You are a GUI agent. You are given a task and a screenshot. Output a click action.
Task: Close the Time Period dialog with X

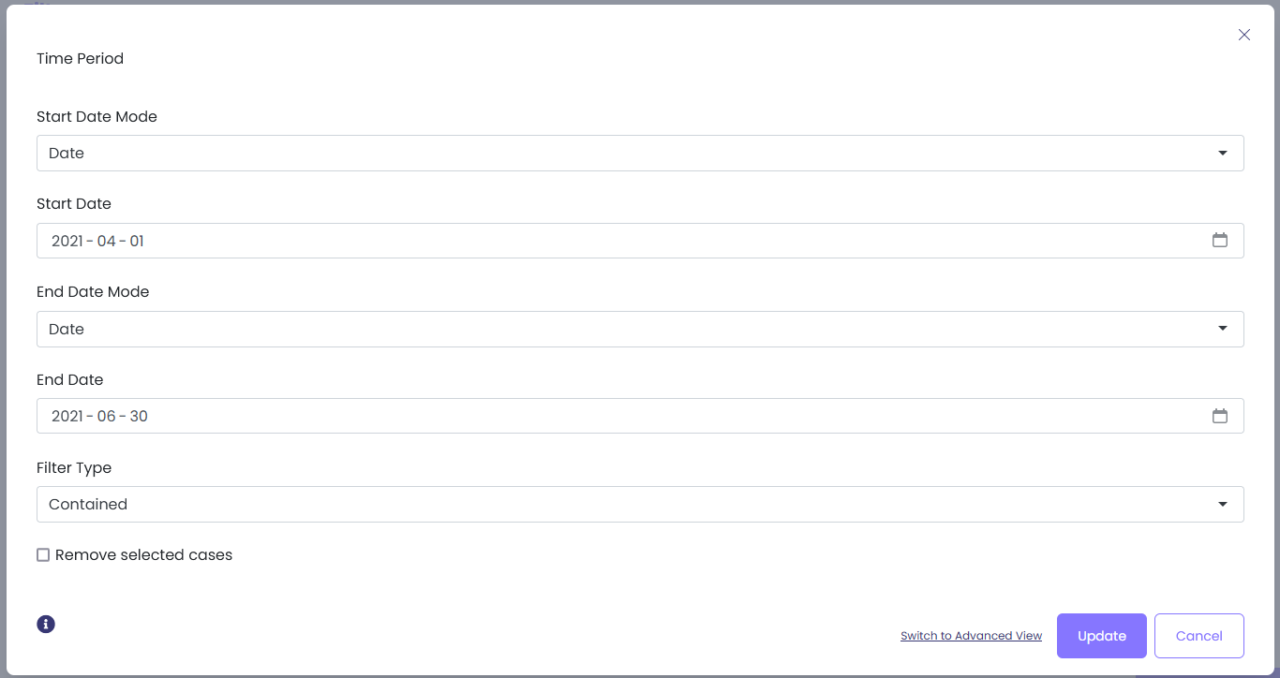coord(1244,35)
